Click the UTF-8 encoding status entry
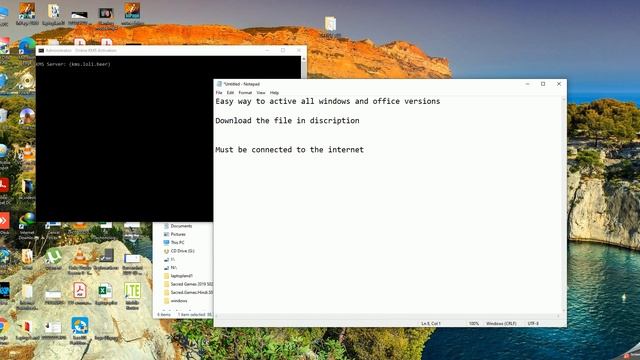 point(533,323)
